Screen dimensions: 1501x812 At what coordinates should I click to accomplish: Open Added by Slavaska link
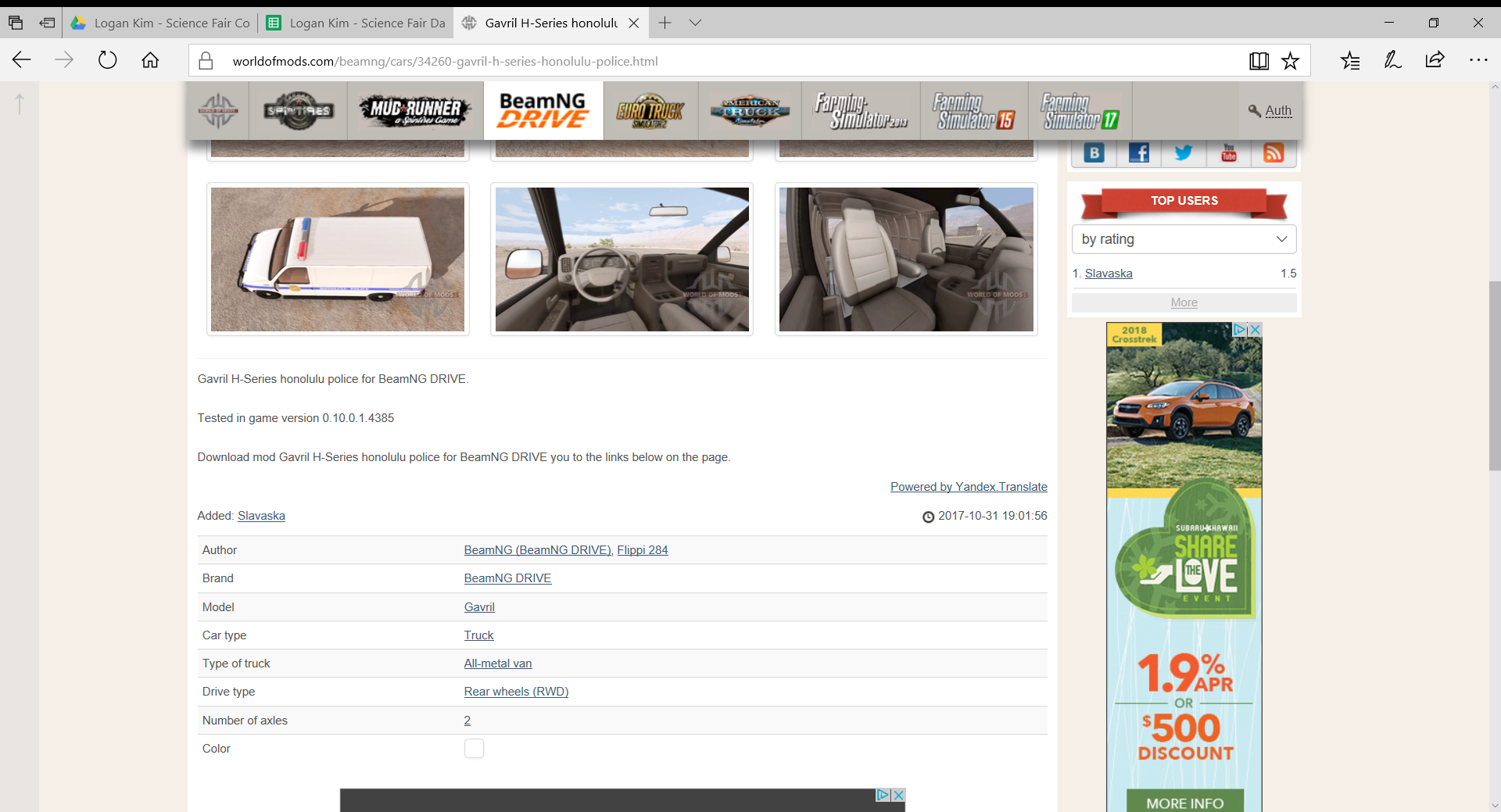click(x=261, y=516)
